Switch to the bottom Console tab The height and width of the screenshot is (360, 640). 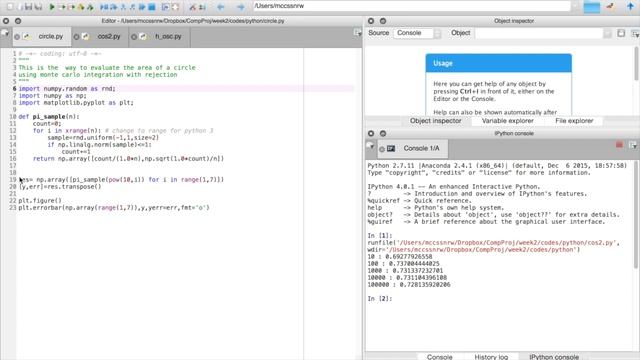(x=440, y=356)
